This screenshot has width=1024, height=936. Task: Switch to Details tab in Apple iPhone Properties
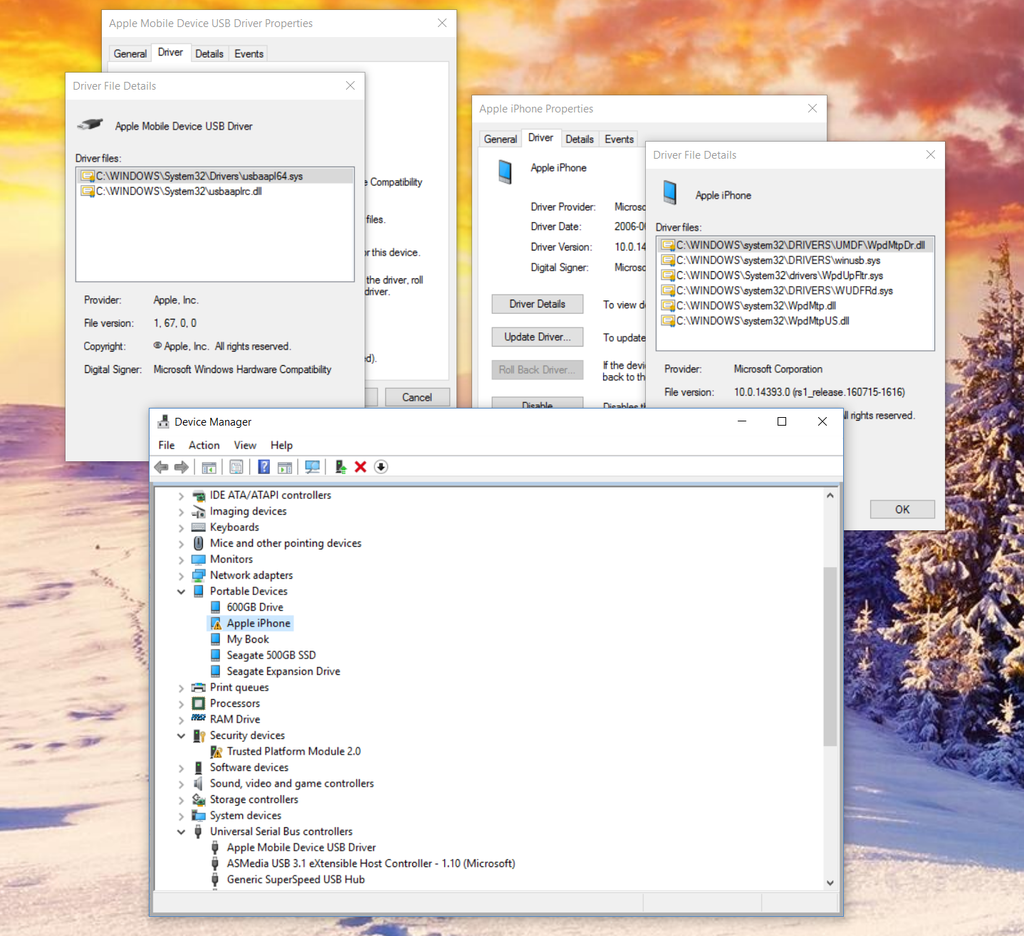[x=579, y=139]
